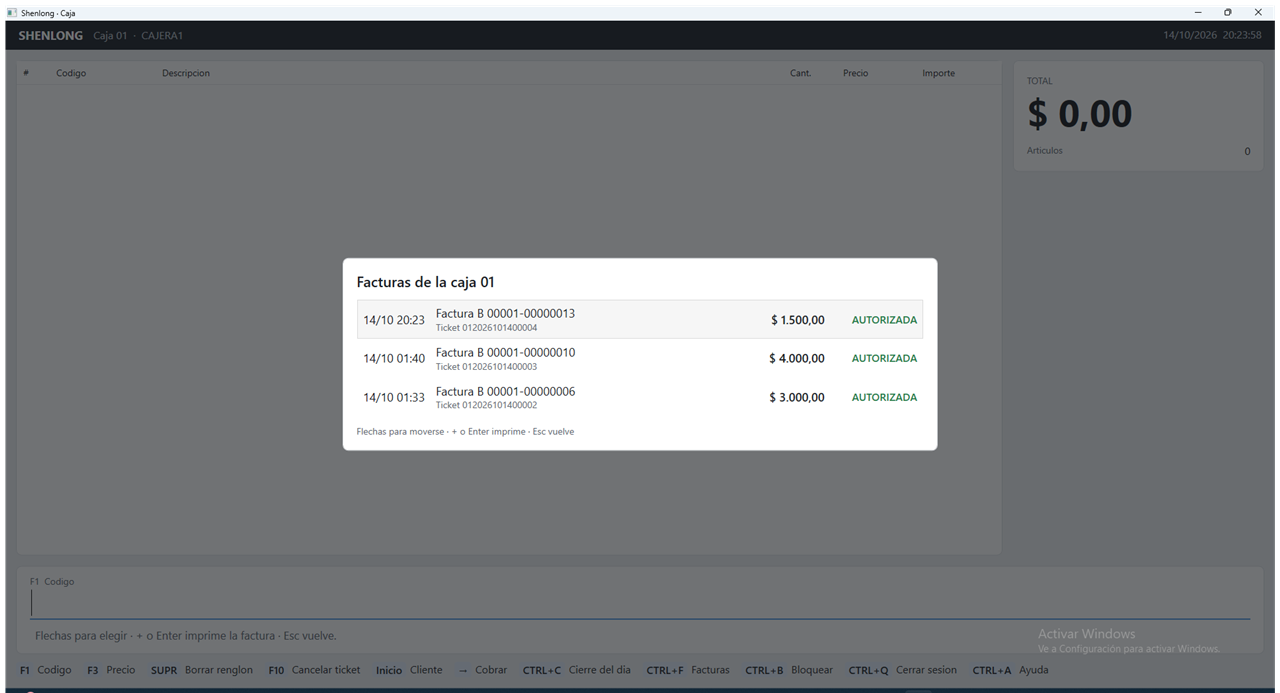This screenshot has height=693, width=1280.
Task: Select invoice Factura B 00001-00000006
Action: click(x=640, y=398)
